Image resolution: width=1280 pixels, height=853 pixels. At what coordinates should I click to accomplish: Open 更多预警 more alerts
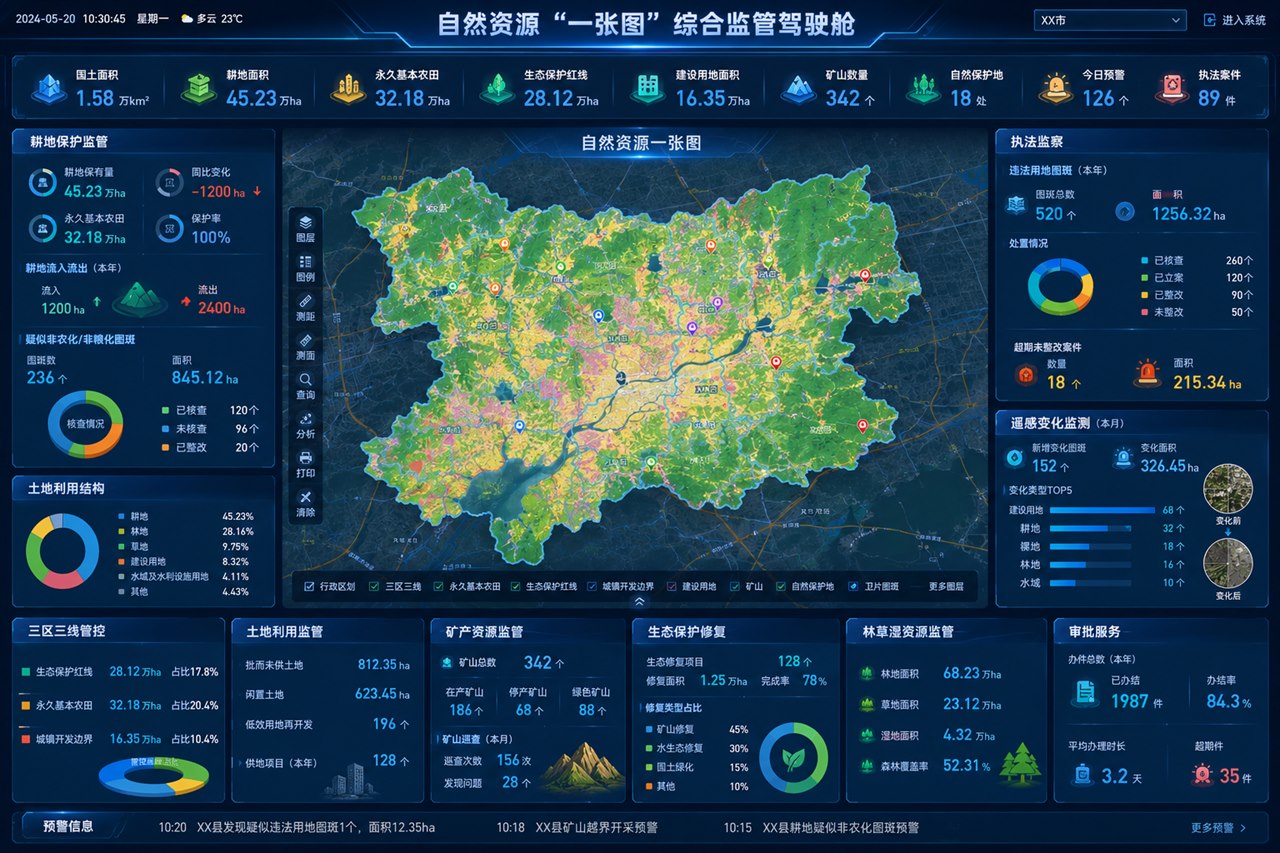(x=1219, y=828)
